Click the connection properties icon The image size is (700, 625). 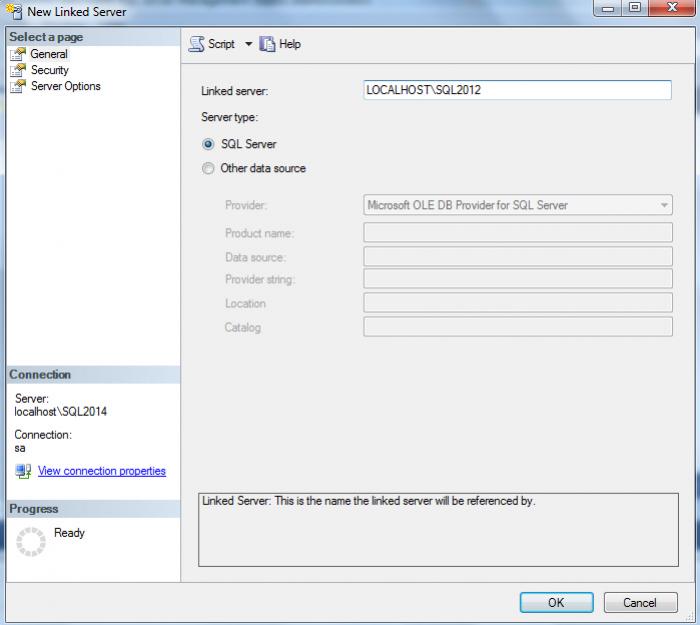(23, 471)
